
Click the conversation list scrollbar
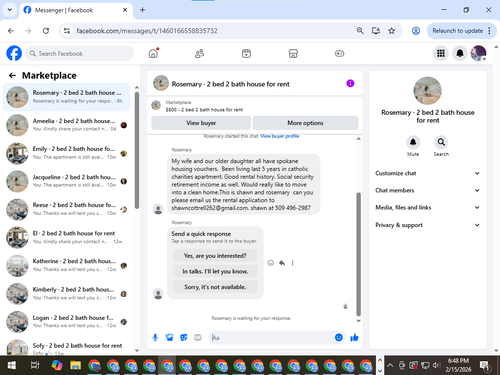click(137, 150)
